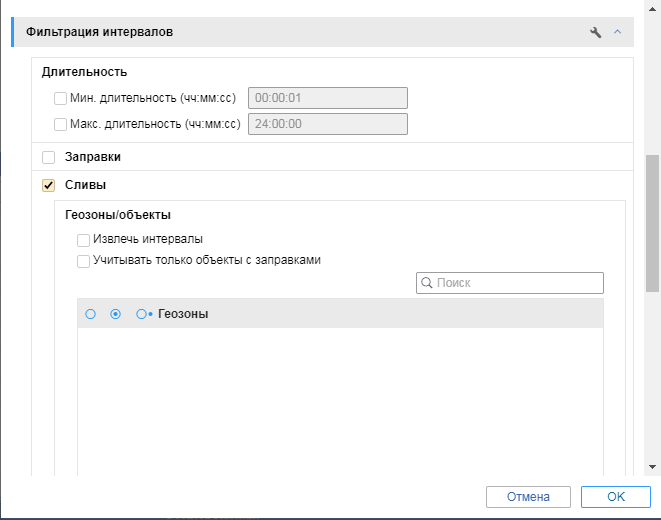Image resolution: width=661 pixels, height=520 pixels.
Task: Confirm with the OK button
Action: point(616,496)
